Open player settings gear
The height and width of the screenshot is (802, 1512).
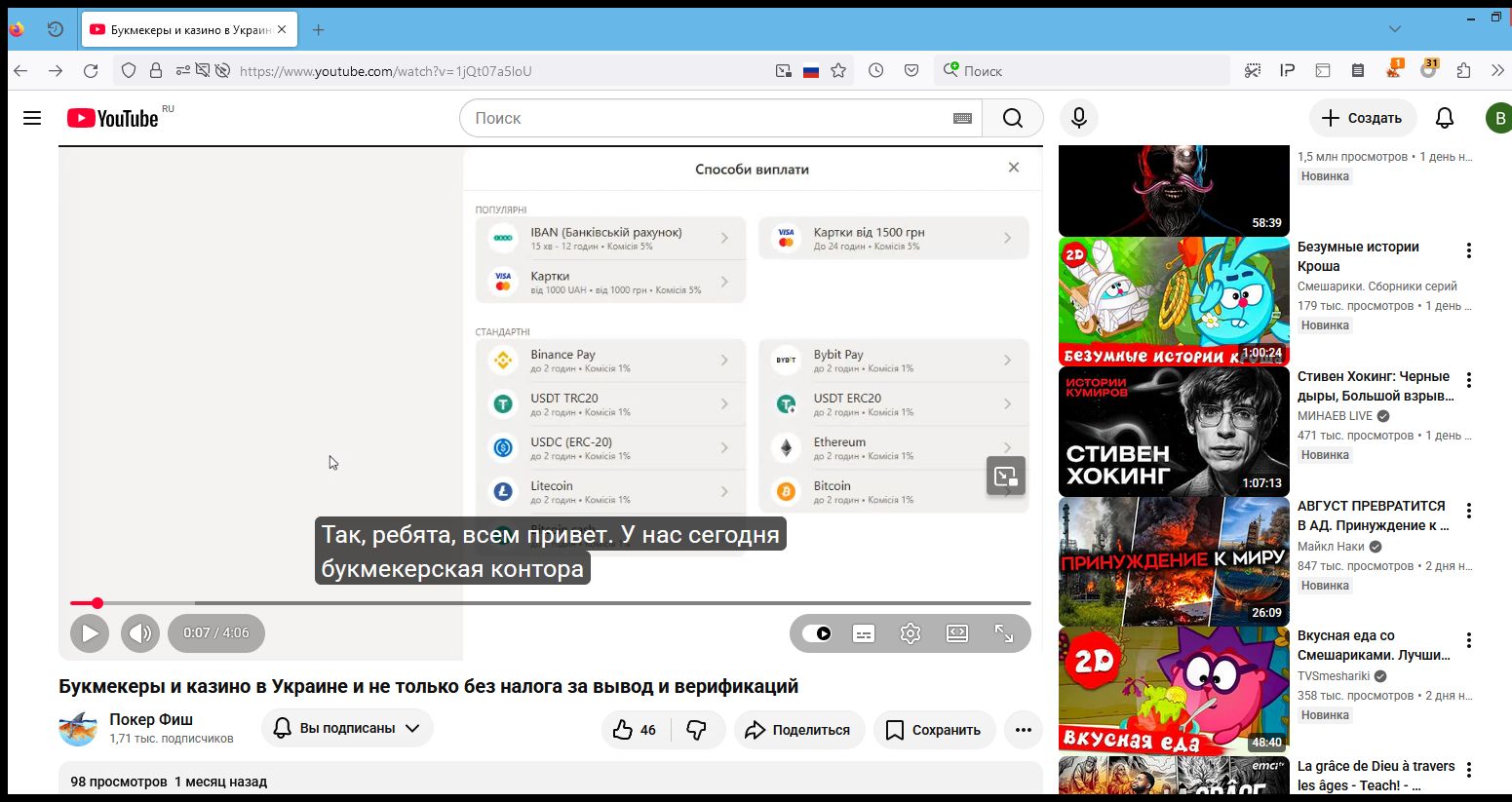pos(911,633)
